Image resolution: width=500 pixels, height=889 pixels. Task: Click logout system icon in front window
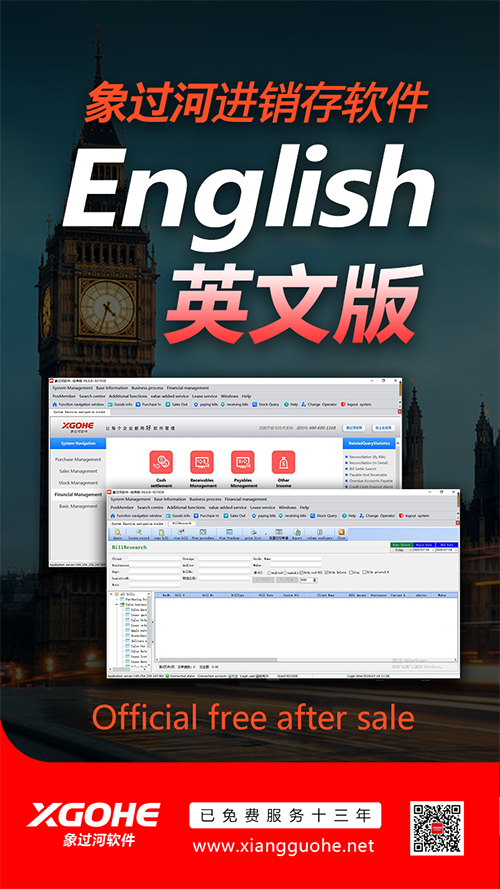[401, 515]
